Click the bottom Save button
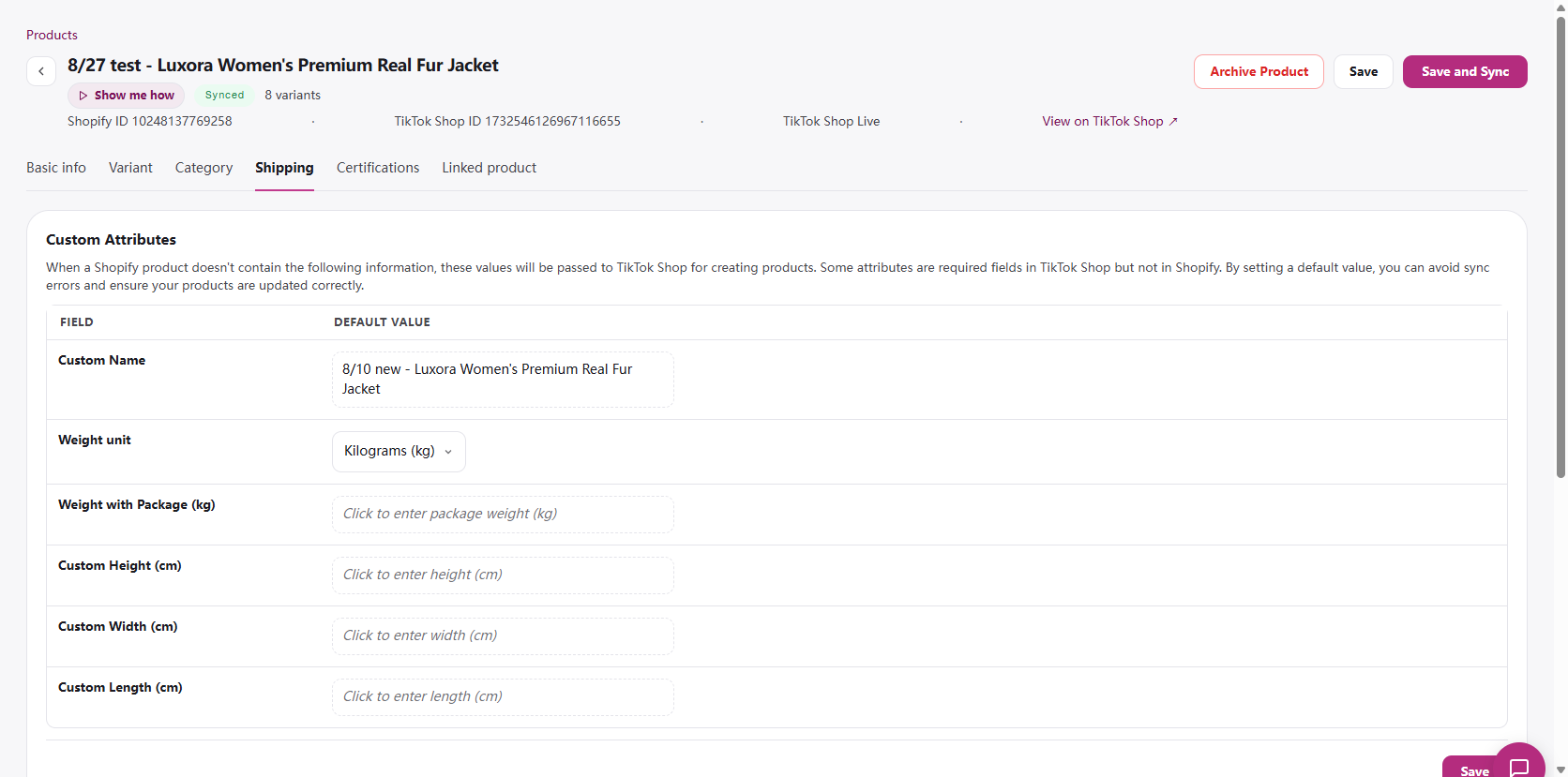The image size is (1568, 777). (x=1472, y=769)
